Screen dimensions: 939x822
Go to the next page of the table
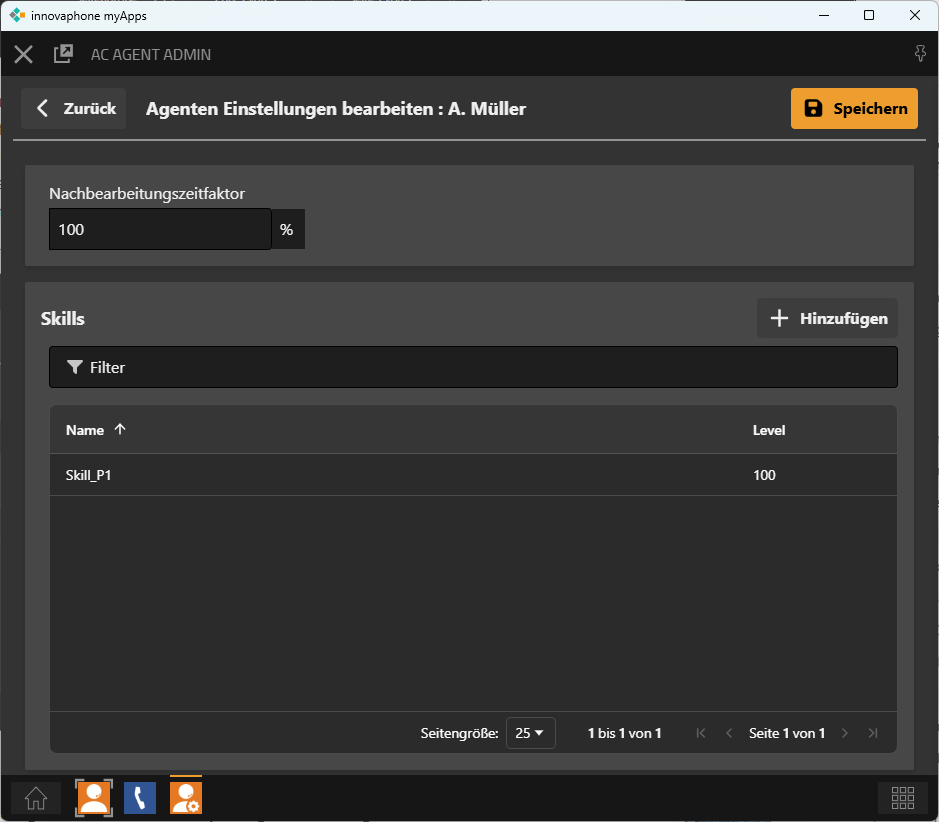point(845,733)
